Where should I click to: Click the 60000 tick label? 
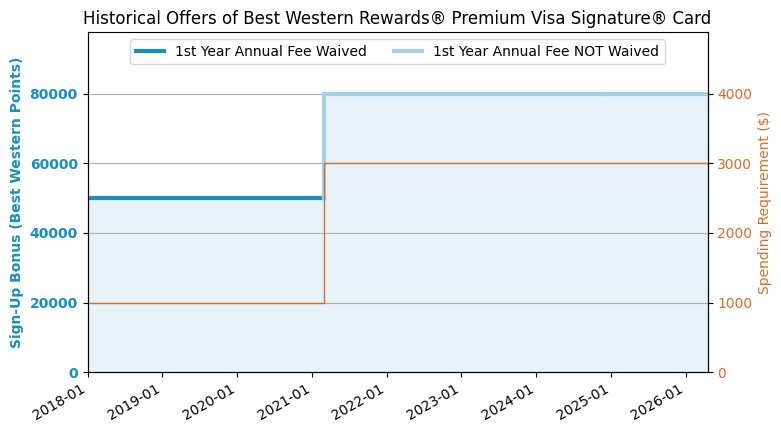point(58,164)
